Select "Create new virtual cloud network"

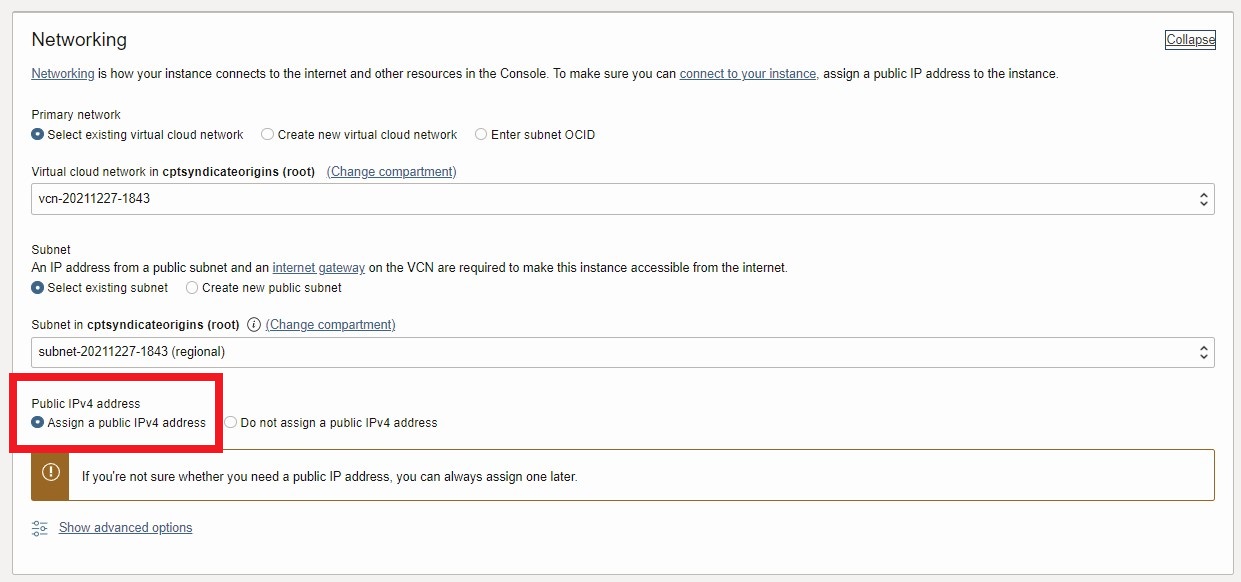click(267, 134)
